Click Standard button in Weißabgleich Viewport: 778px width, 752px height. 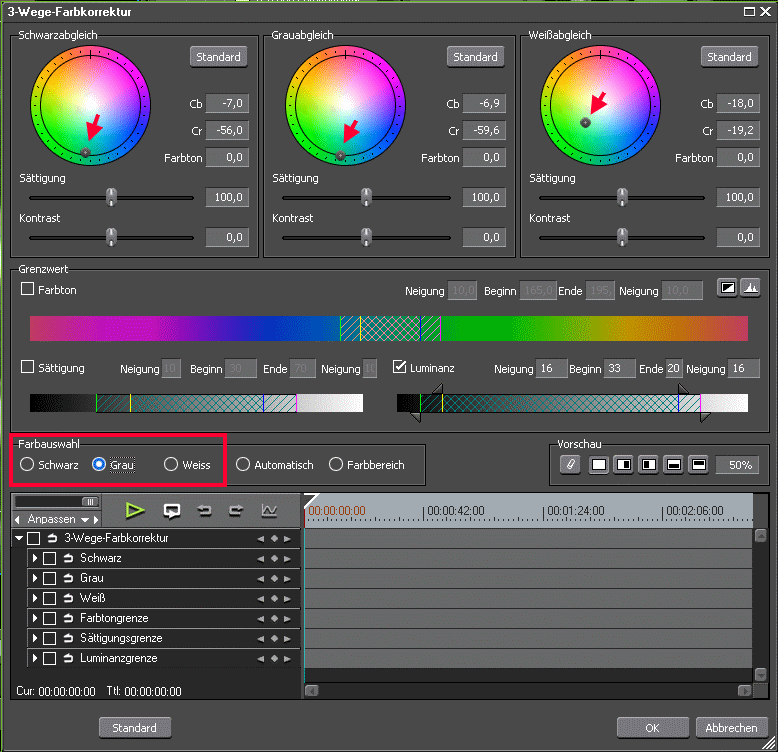coord(729,57)
